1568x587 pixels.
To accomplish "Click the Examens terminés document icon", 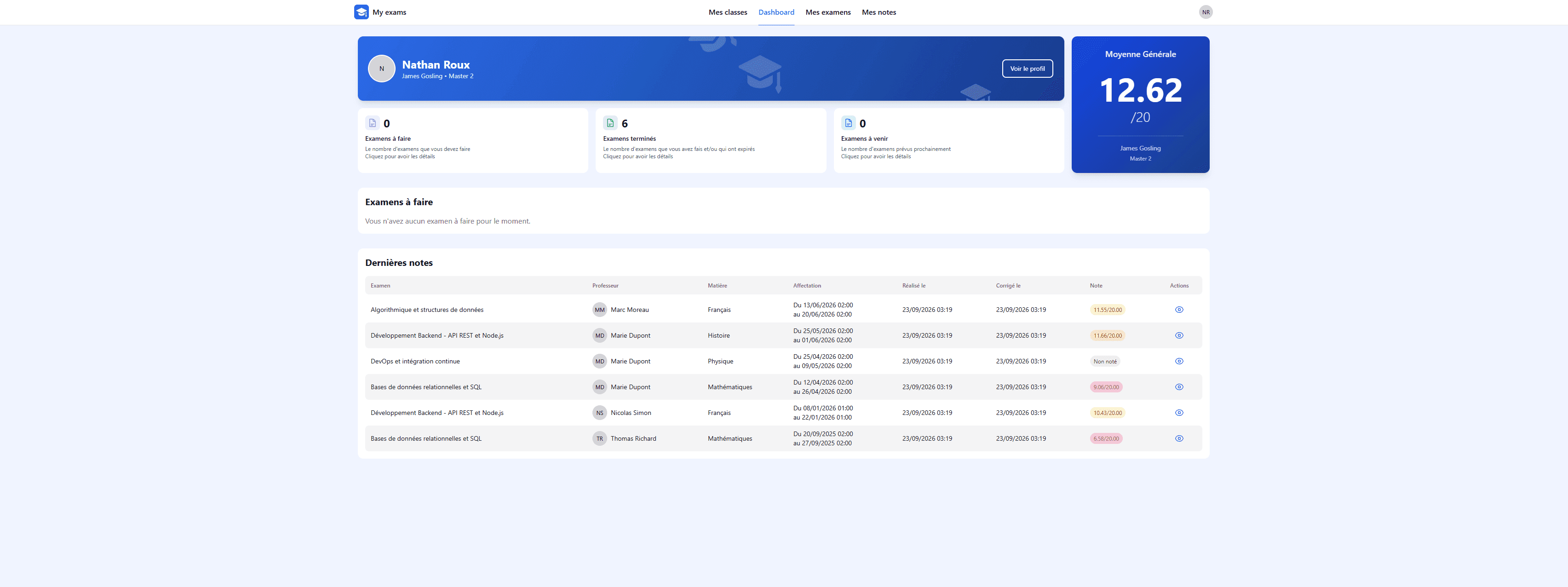I will 610,123.
